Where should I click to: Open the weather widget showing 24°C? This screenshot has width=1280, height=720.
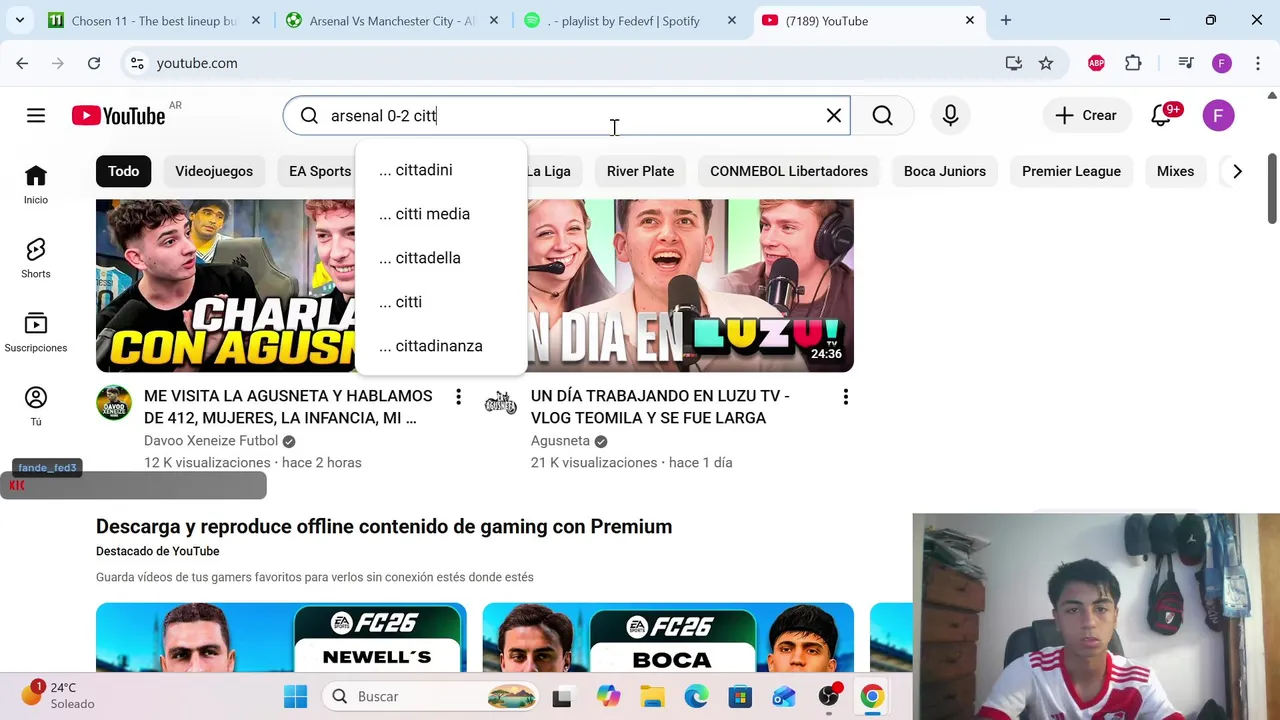coord(60,696)
